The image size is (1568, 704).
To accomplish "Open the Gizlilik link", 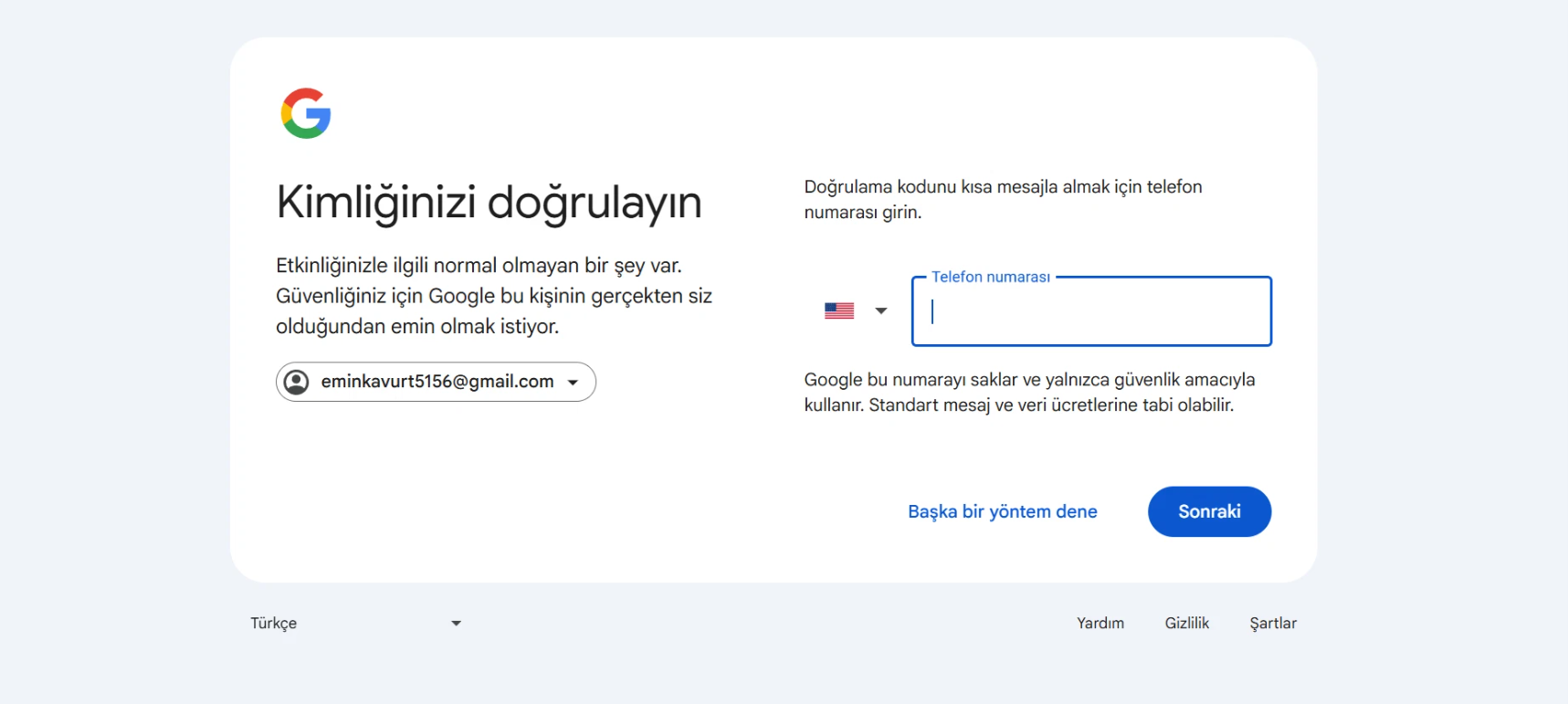I will click(x=1187, y=623).
